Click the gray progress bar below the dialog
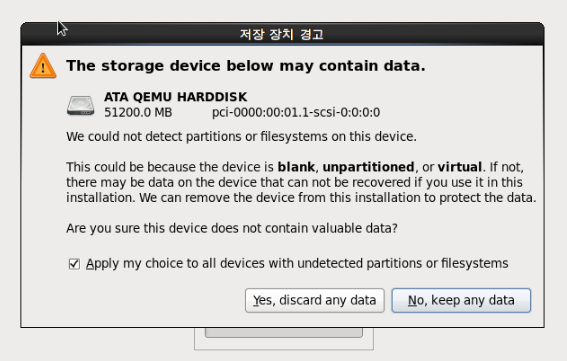The image size is (567, 361). coord(284,333)
